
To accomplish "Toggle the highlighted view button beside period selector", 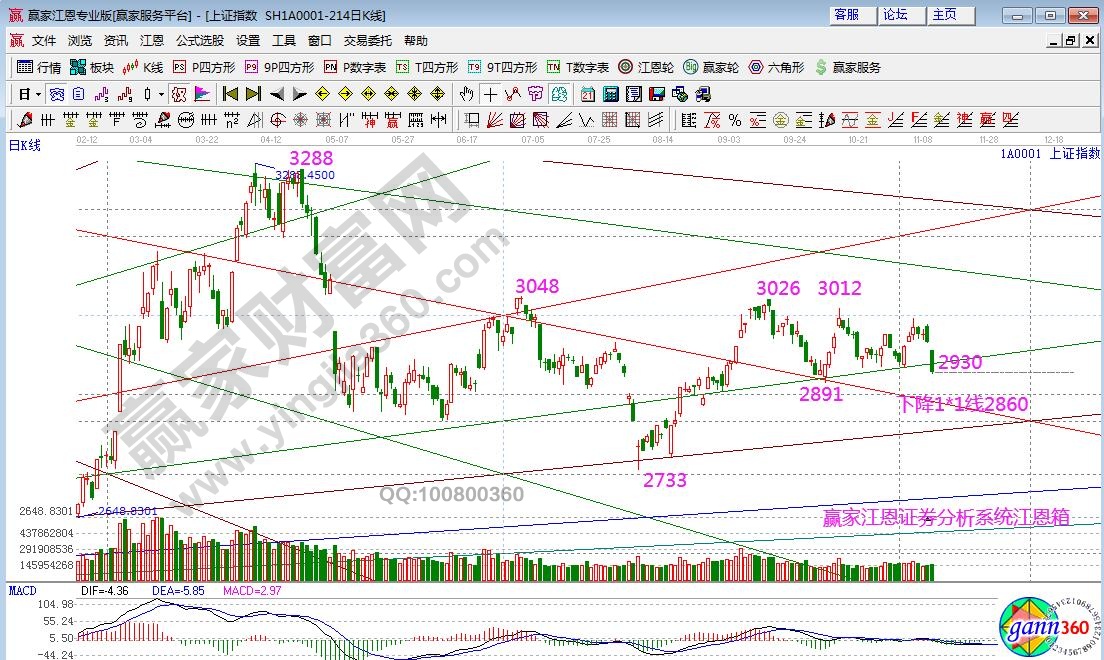I will 57,94.
